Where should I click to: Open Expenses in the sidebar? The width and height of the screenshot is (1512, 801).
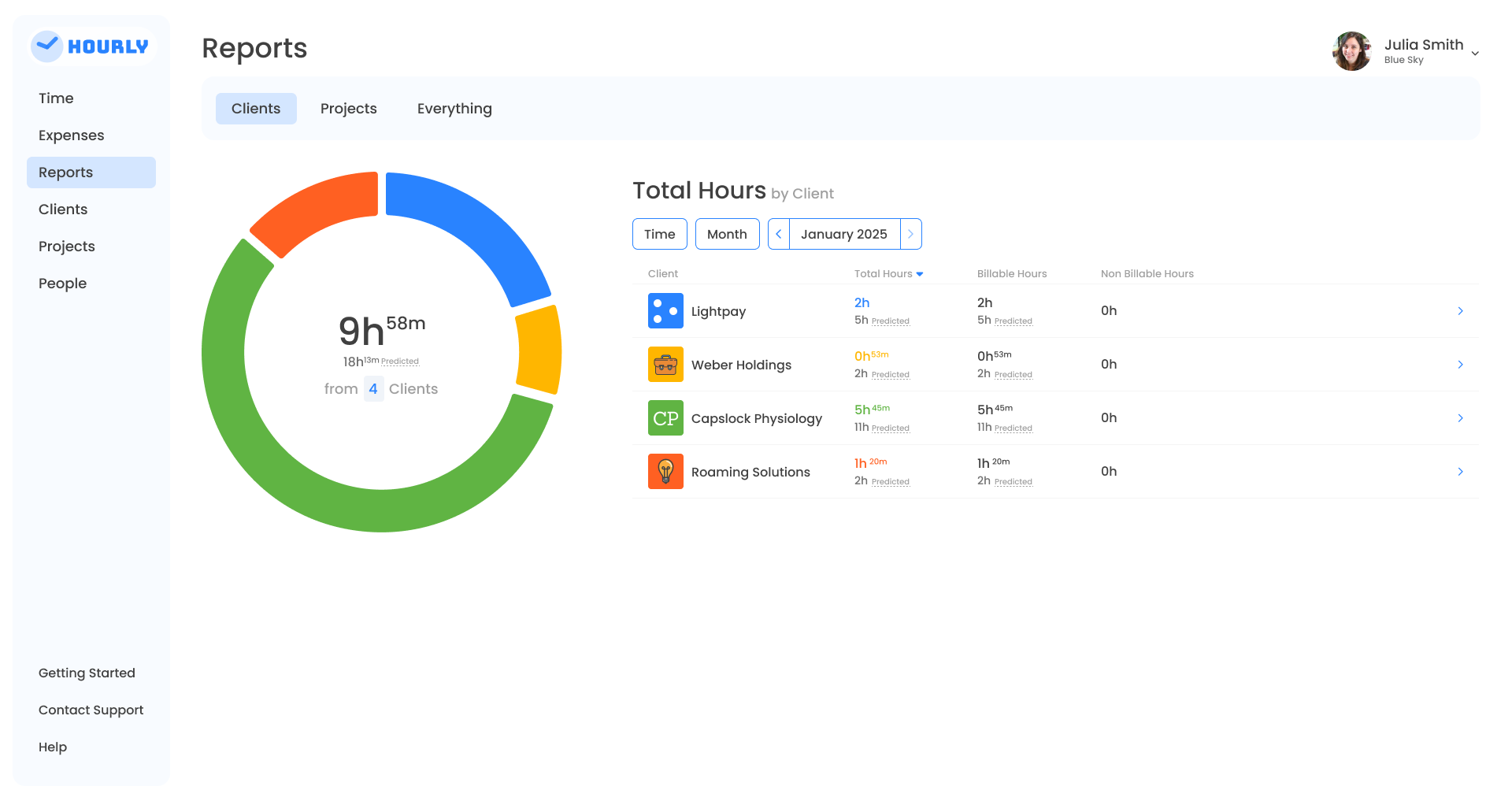pyautogui.click(x=72, y=135)
